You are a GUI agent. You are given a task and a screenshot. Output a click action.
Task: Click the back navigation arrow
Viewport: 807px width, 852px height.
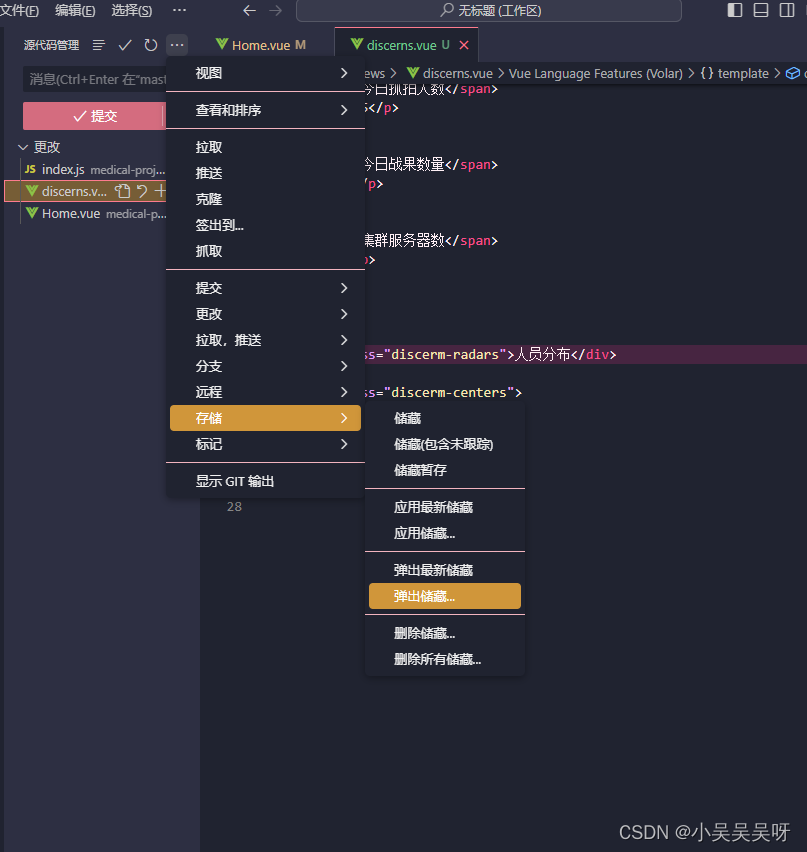coord(249,11)
